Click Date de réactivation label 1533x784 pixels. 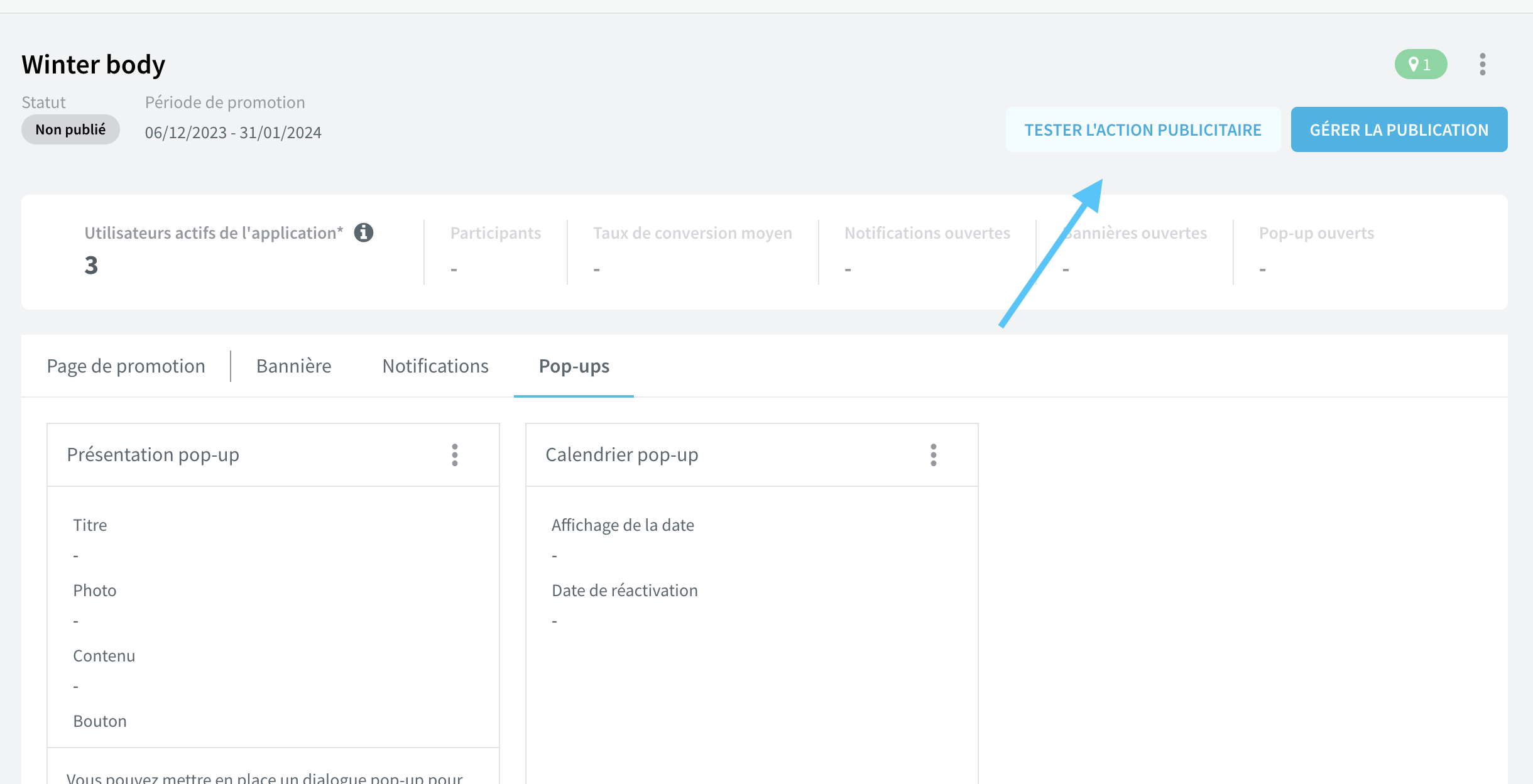[x=625, y=591]
